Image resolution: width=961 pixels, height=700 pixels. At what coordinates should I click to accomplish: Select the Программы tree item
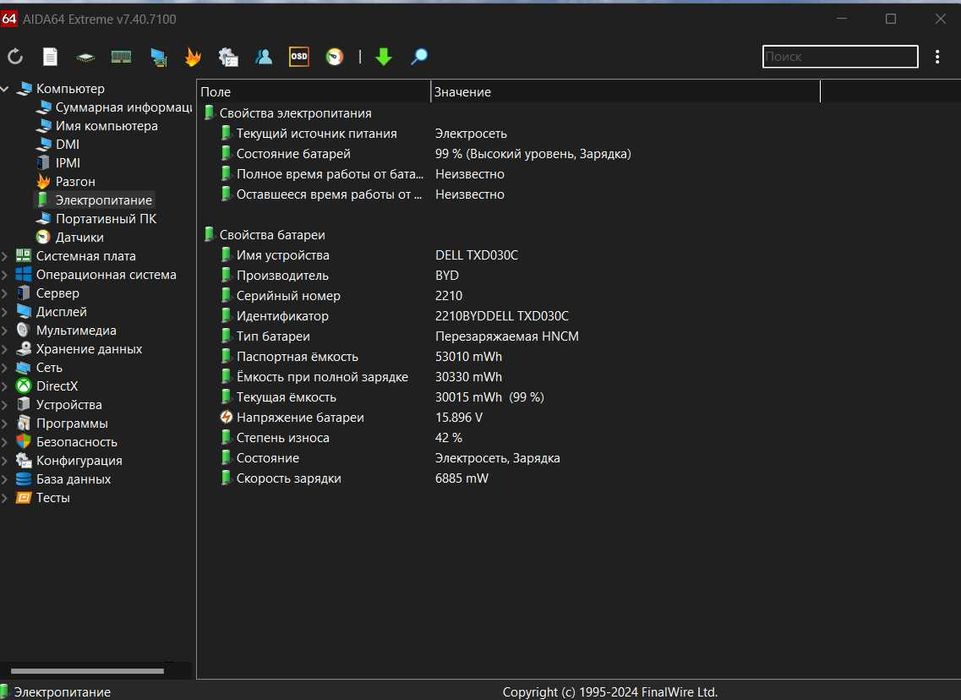(62, 424)
